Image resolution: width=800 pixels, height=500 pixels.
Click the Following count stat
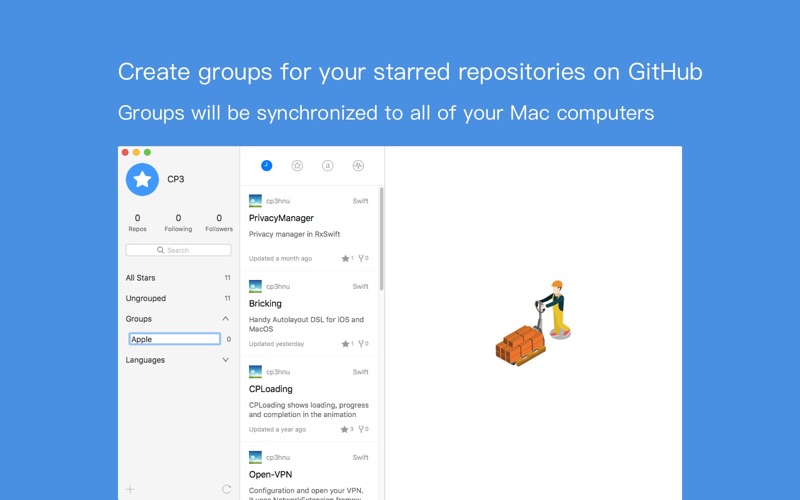178,222
